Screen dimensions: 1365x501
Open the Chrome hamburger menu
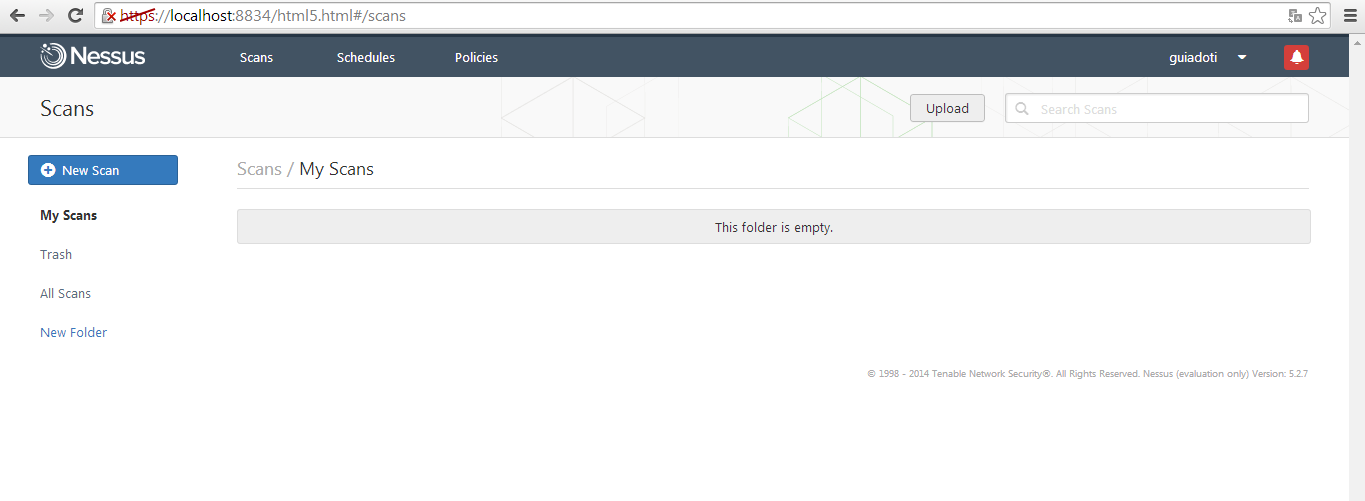tap(1349, 16)
